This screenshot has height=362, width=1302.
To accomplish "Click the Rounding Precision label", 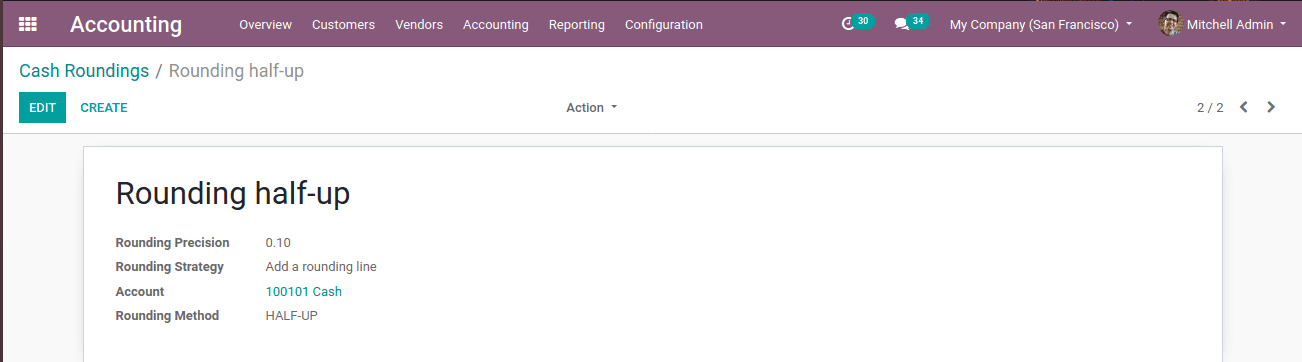I will click(x=172, y=243).
